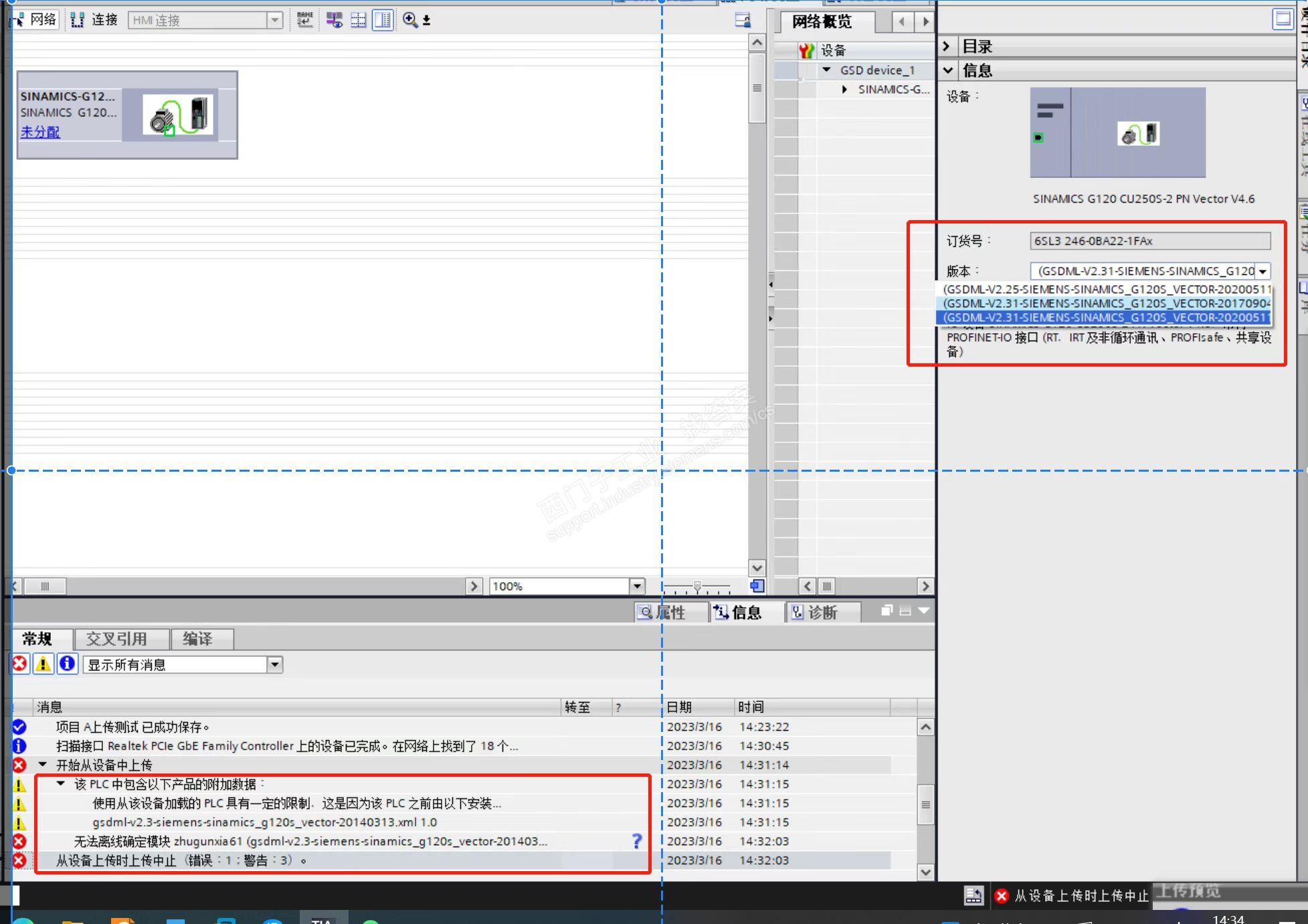1308x924 pixels.
Task: Click the 未分配 link on the device
Action: [x=39, y=132]
